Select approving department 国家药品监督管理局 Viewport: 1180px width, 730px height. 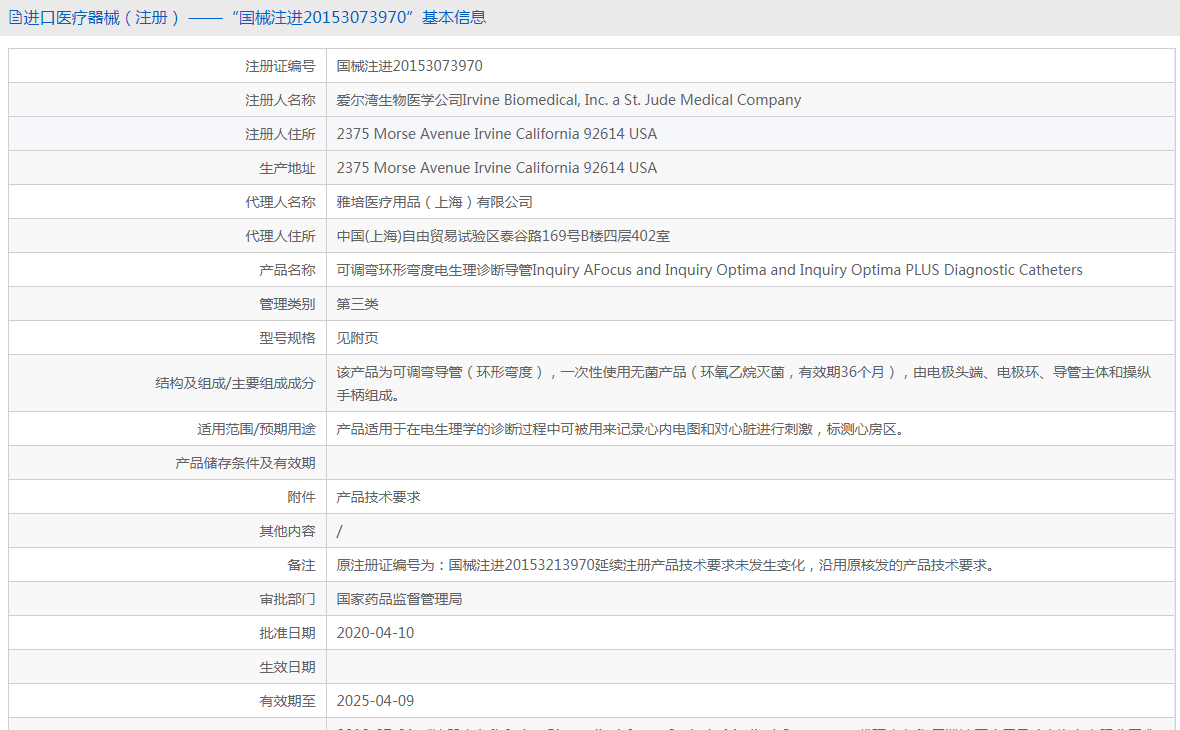click(400, 599)
